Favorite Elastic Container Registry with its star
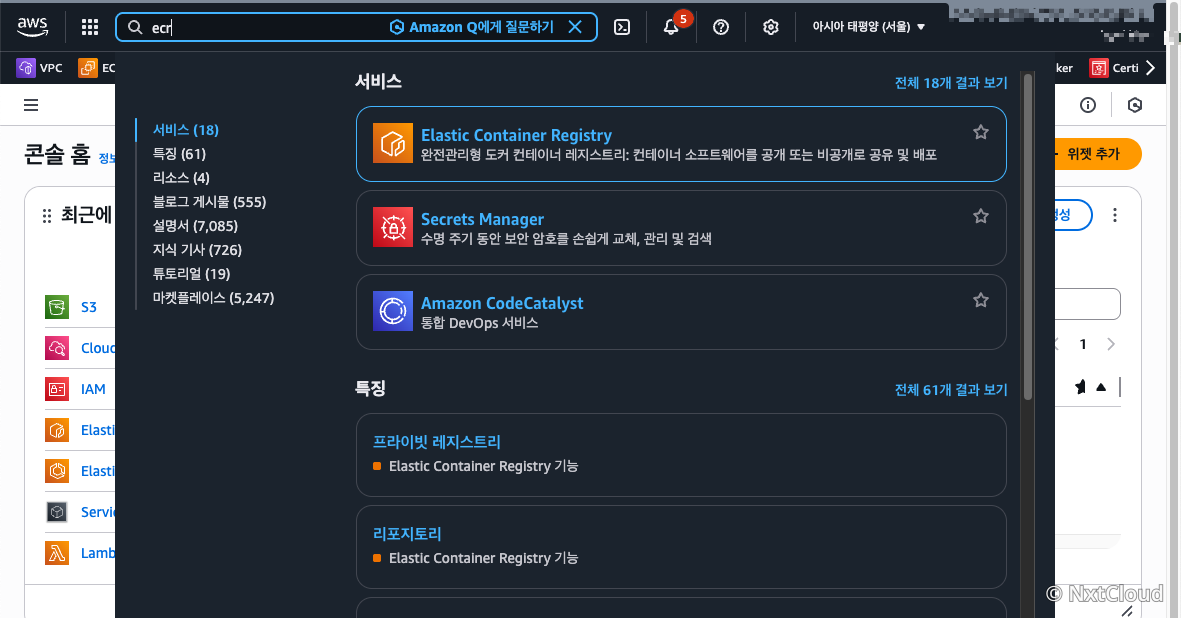Screen dimensions: 1181x618 (x=981, y=132)
